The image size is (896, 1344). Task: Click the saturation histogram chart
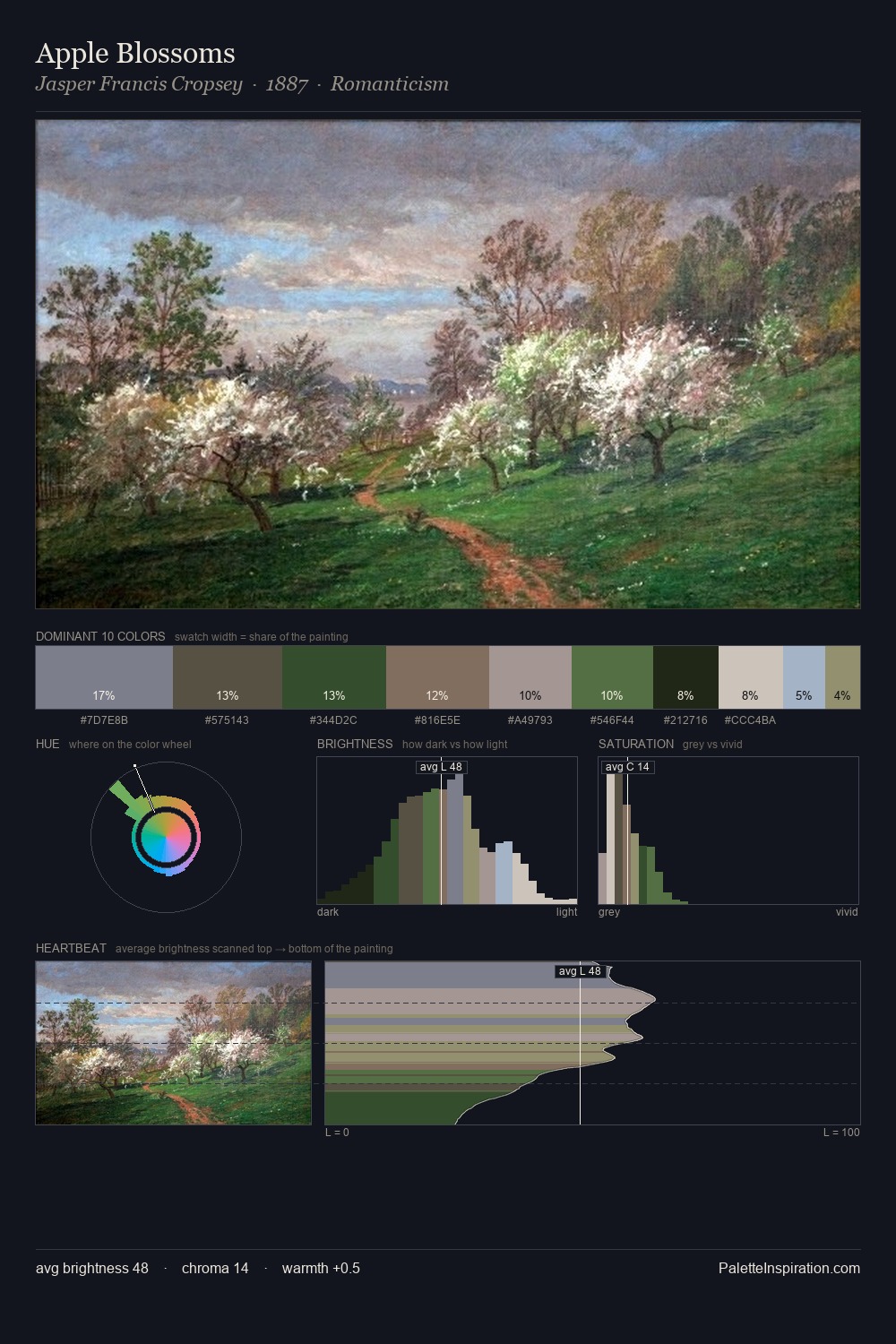pyautogui.click(x=728, y=831)
